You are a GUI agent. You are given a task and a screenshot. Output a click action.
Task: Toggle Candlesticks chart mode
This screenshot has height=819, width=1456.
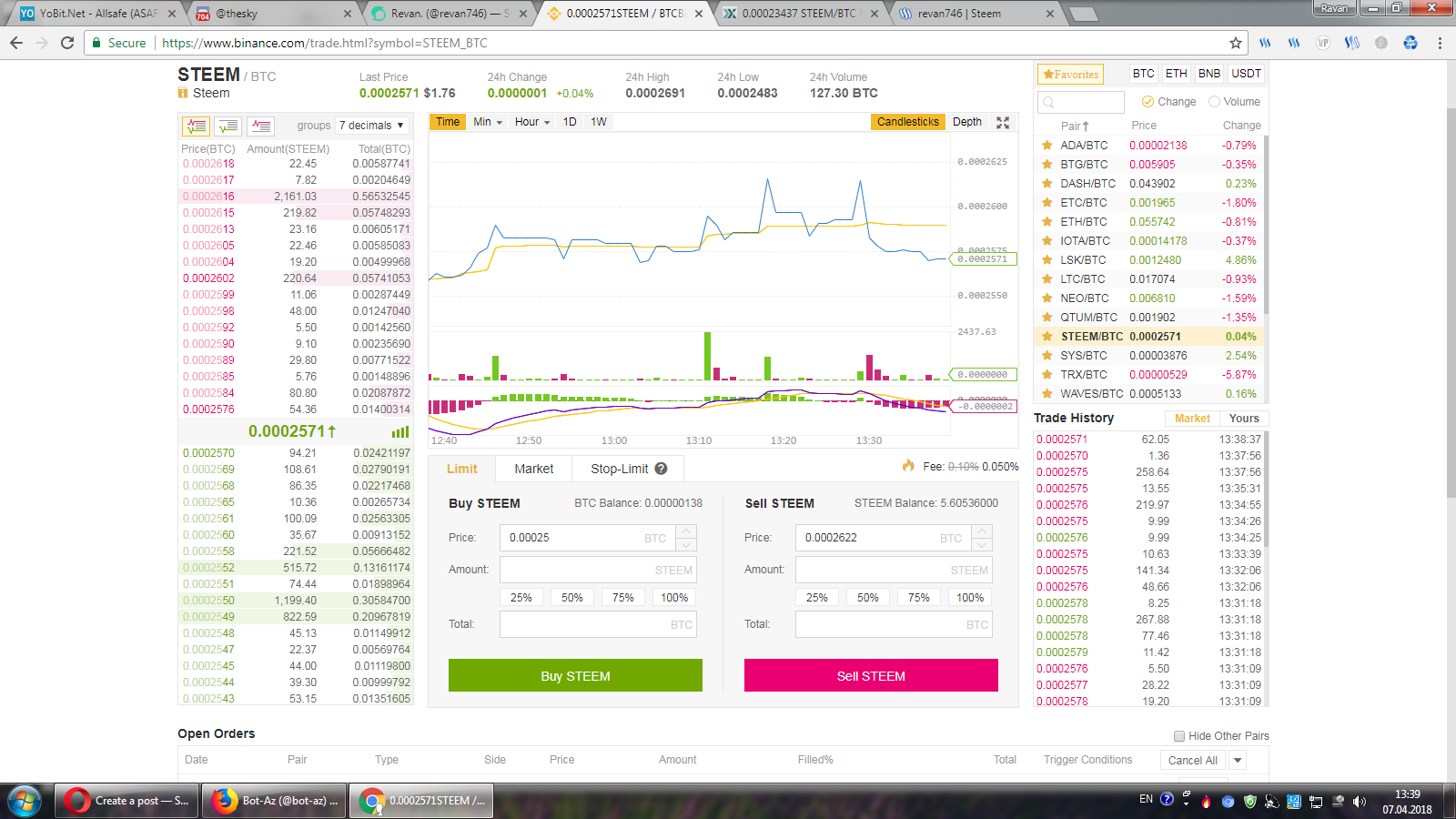(x=907, y=122)
